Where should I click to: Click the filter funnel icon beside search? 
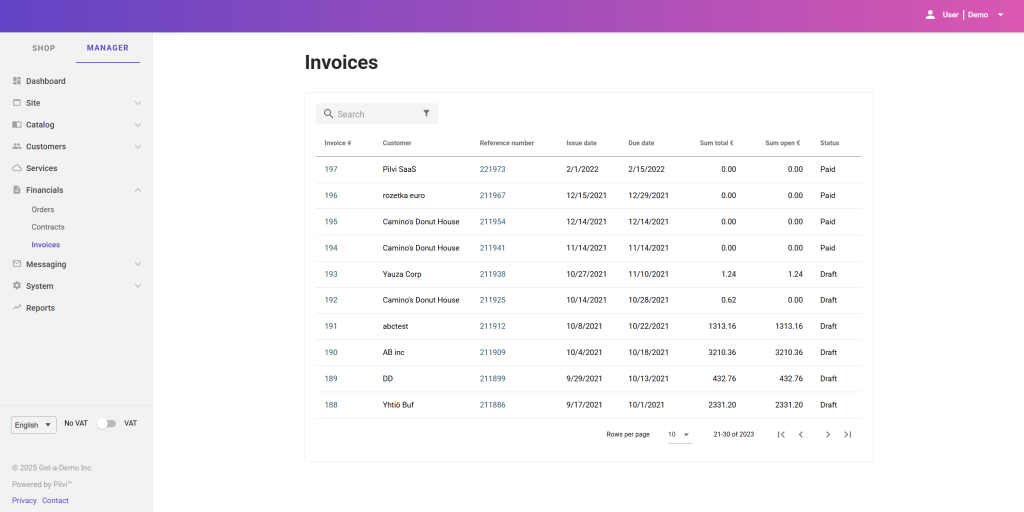click(x=426, y=114)
